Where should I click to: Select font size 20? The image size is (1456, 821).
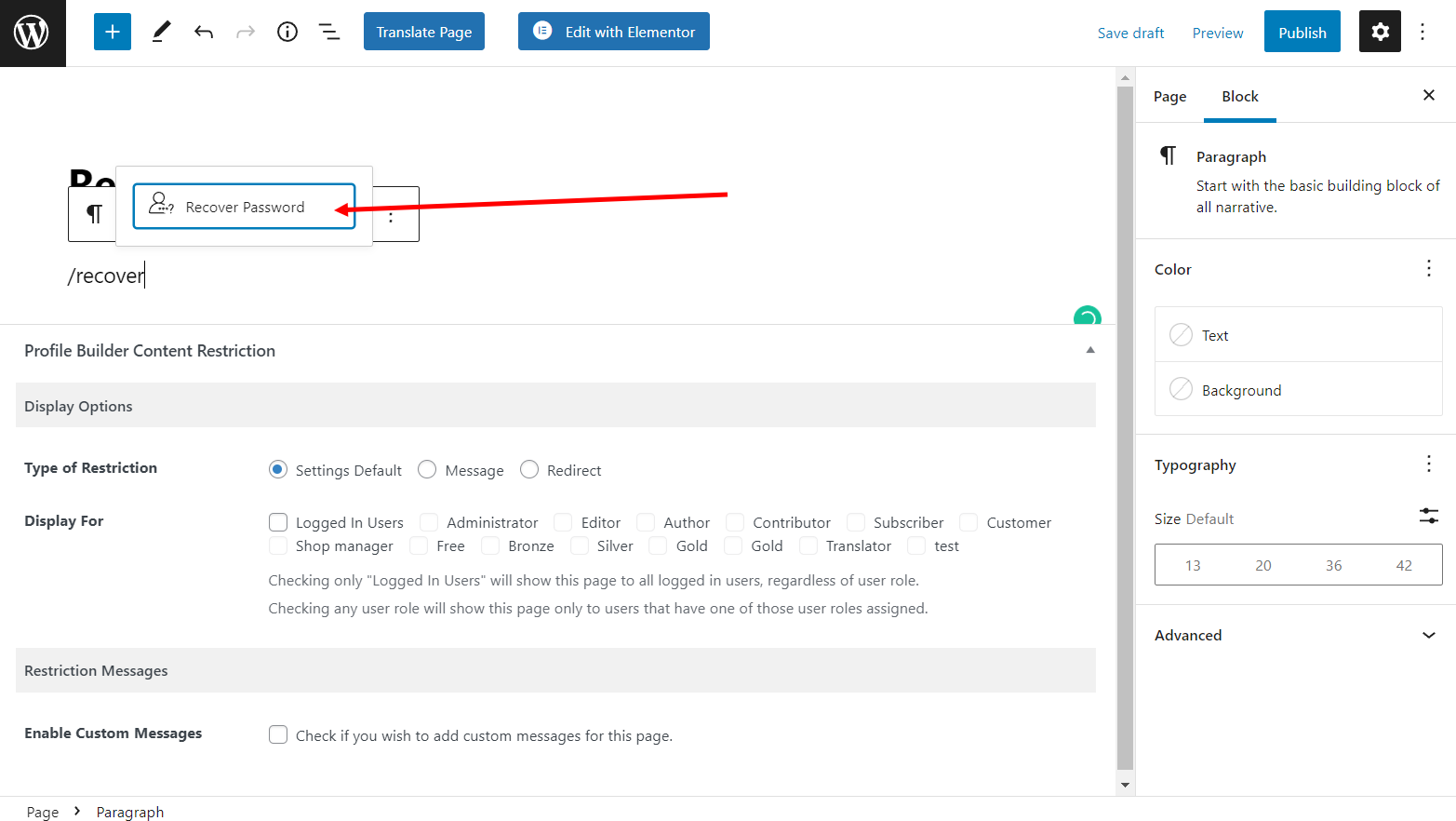[x=1263, y=565]
